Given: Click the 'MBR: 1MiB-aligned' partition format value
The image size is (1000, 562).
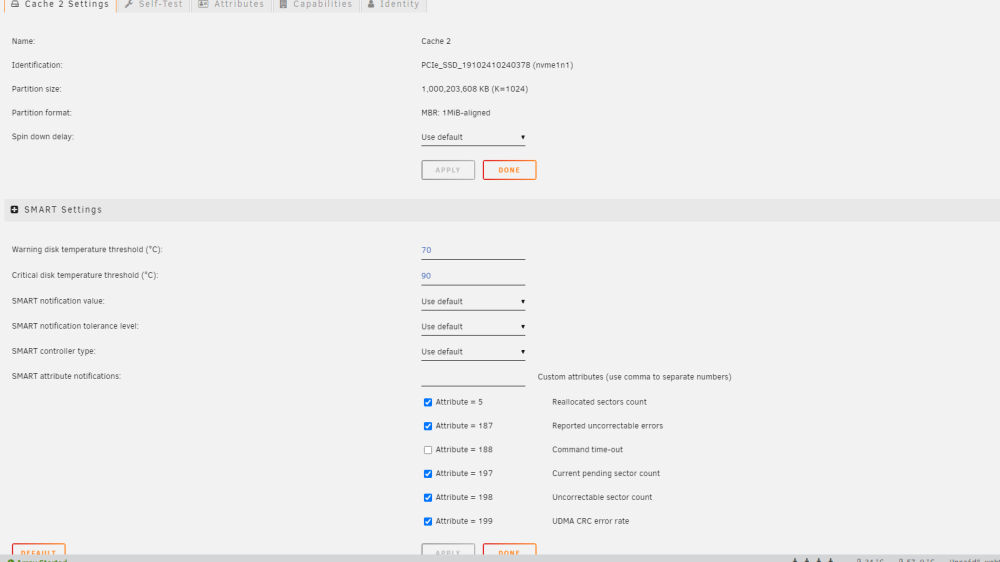Looking at the screenshot, I should tap(455, 113).
